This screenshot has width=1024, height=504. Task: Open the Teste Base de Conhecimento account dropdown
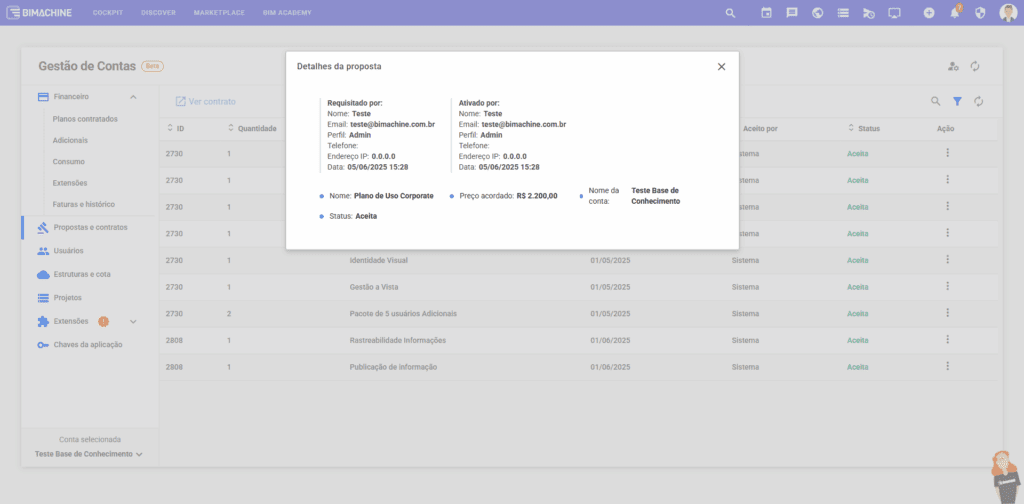89,454
